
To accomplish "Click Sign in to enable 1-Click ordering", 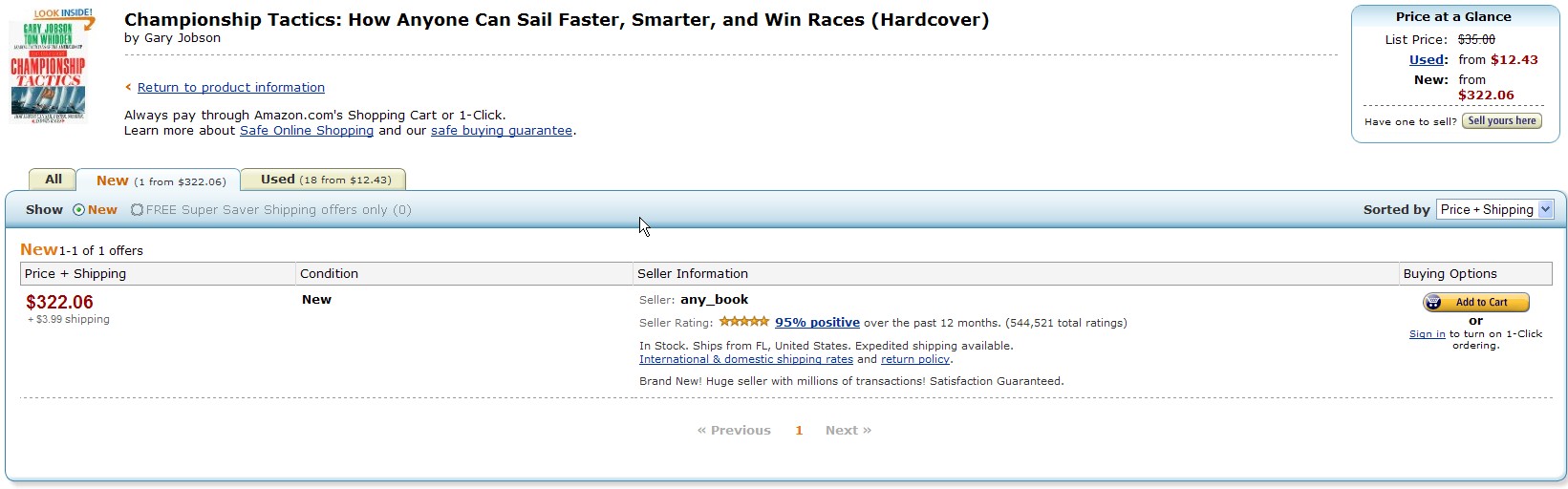I will click(x=1427, y=334).
